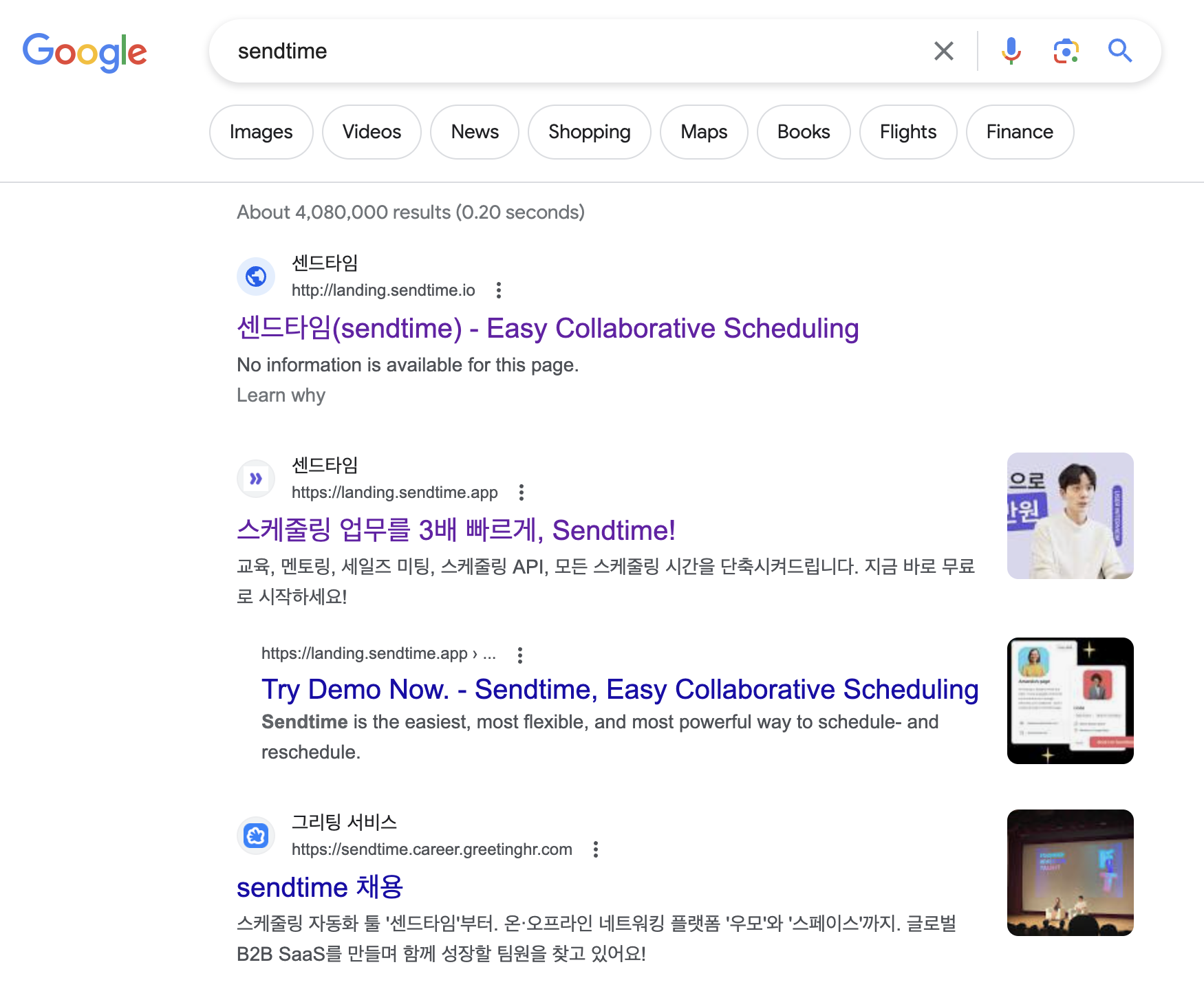This screenshot has height=1000, width=1204.
Task: Select the Flights filter
Action: pyautogui.click(x=908, y=132)
